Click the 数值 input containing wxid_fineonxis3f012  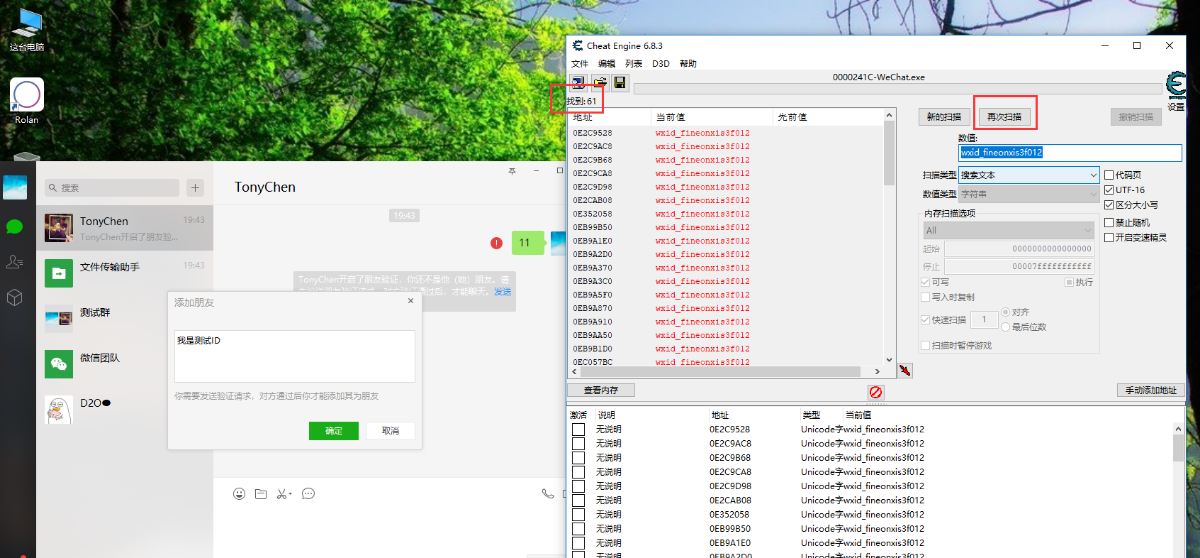(x=1070, y=153)
